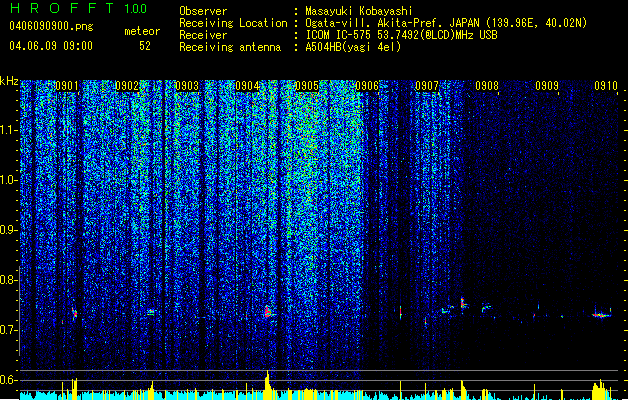Click the 0904 time marker

[x=247, y=86]
